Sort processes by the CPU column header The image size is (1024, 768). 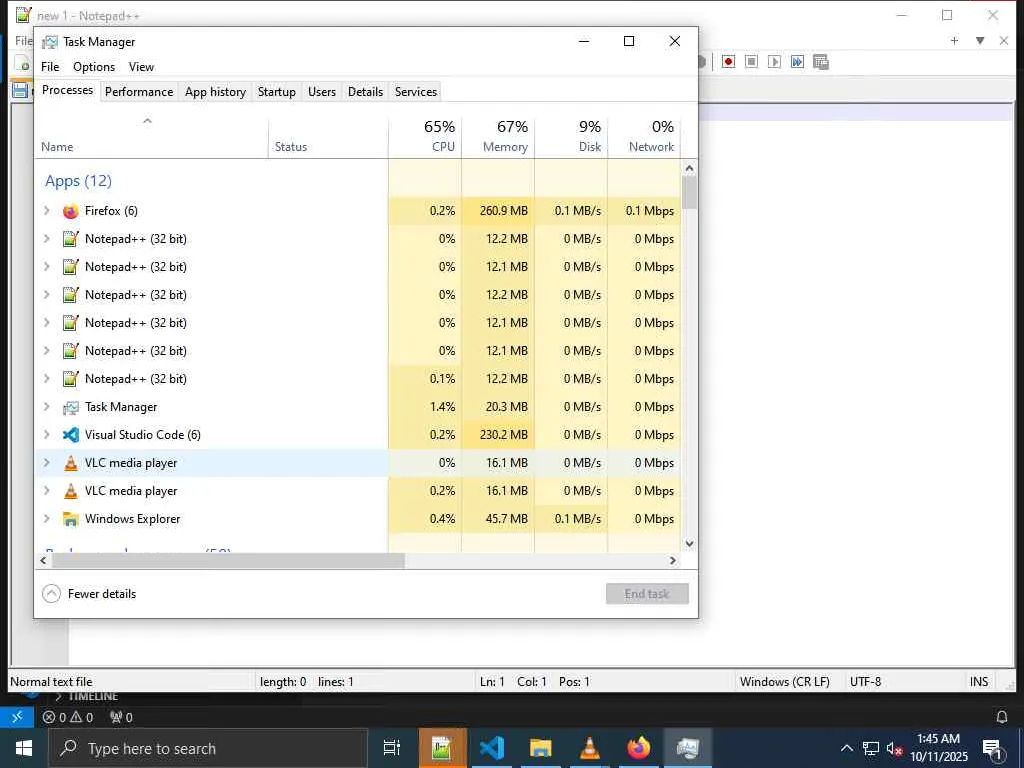tap(425, 136)
